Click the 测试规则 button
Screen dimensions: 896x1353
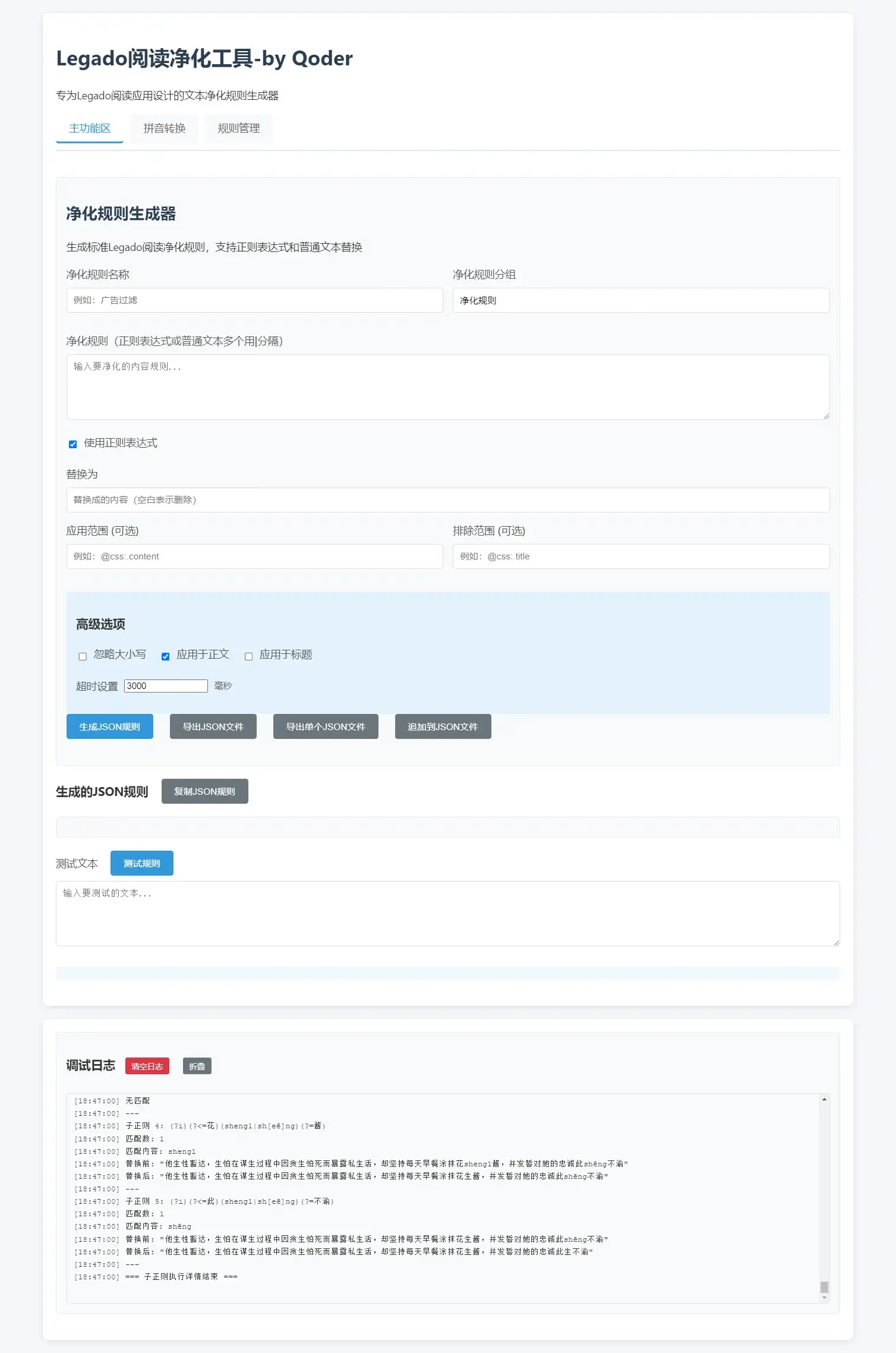tap(142, 863)
